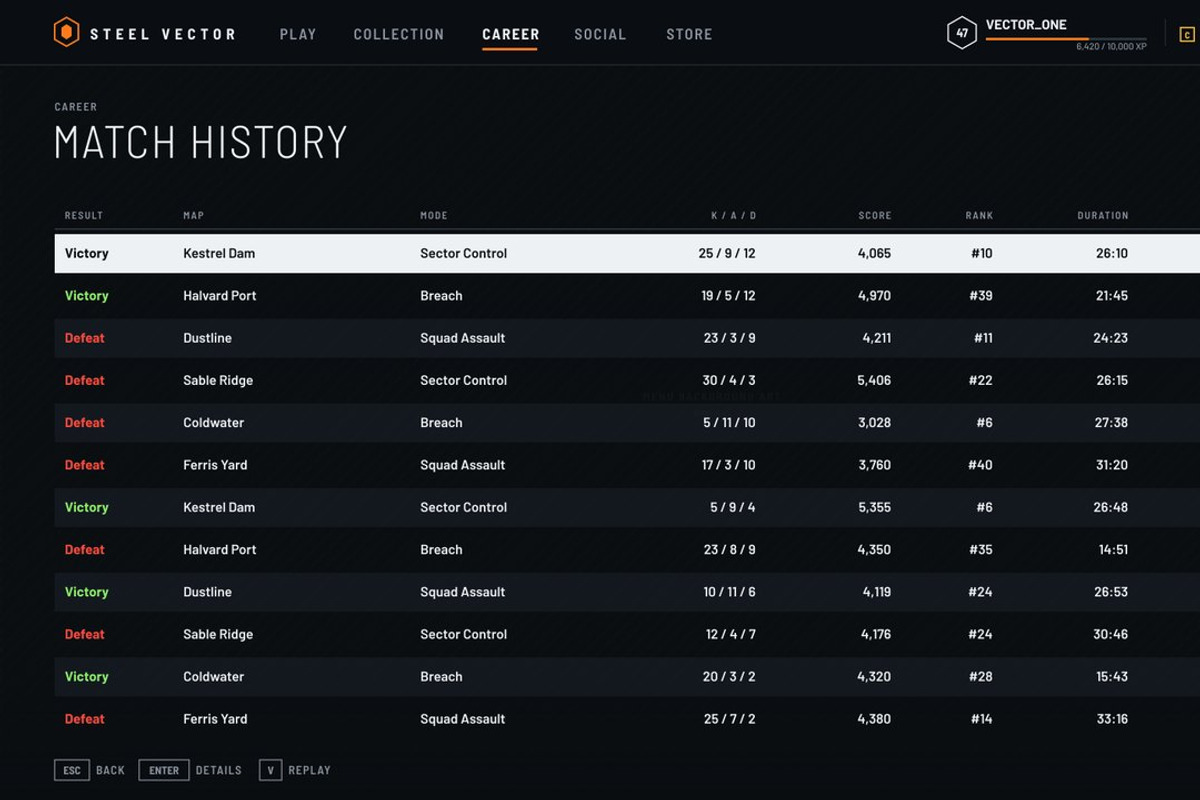Click the 4,320 score value
This screenshot has width=1200, height=800.
click(x=874, y=677)
